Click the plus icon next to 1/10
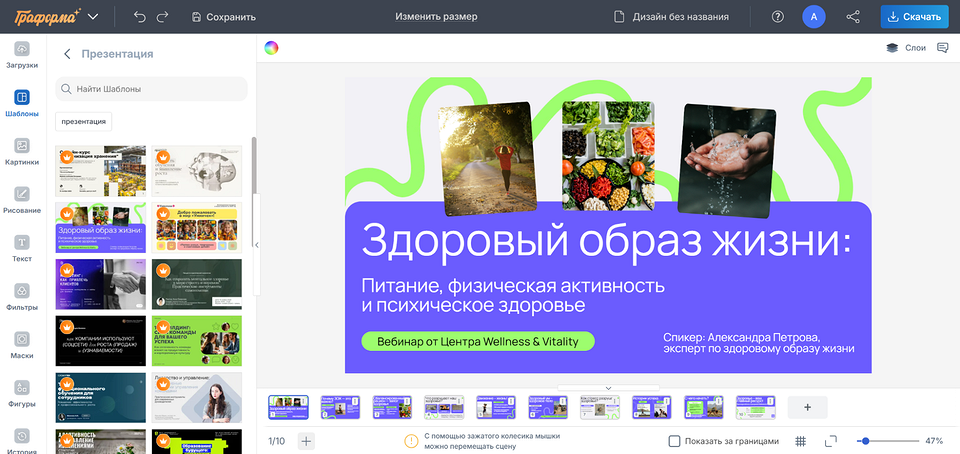Screen dimensions: 960x454 point(306,441)
